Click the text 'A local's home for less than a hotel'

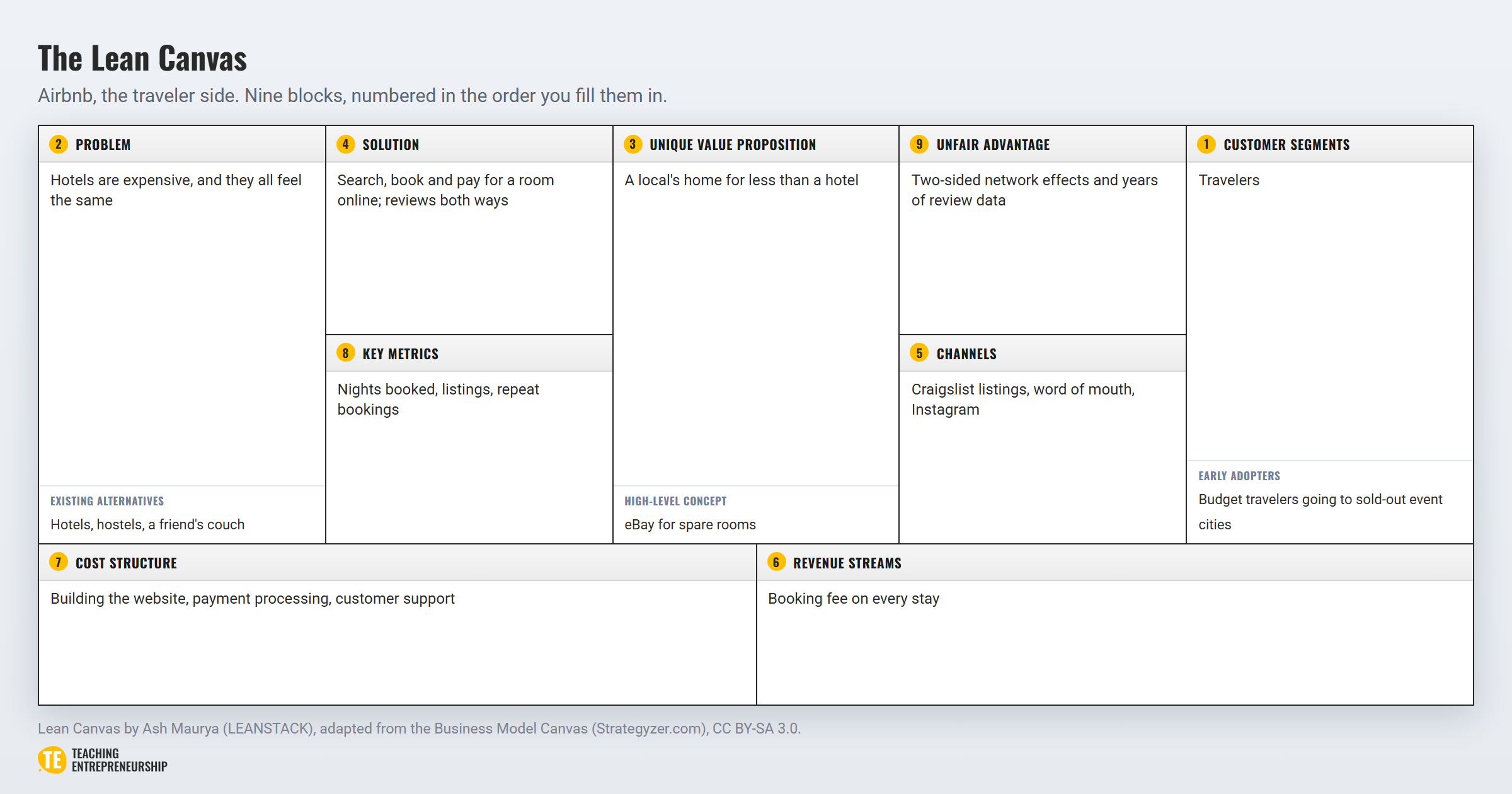coord(742,180)
